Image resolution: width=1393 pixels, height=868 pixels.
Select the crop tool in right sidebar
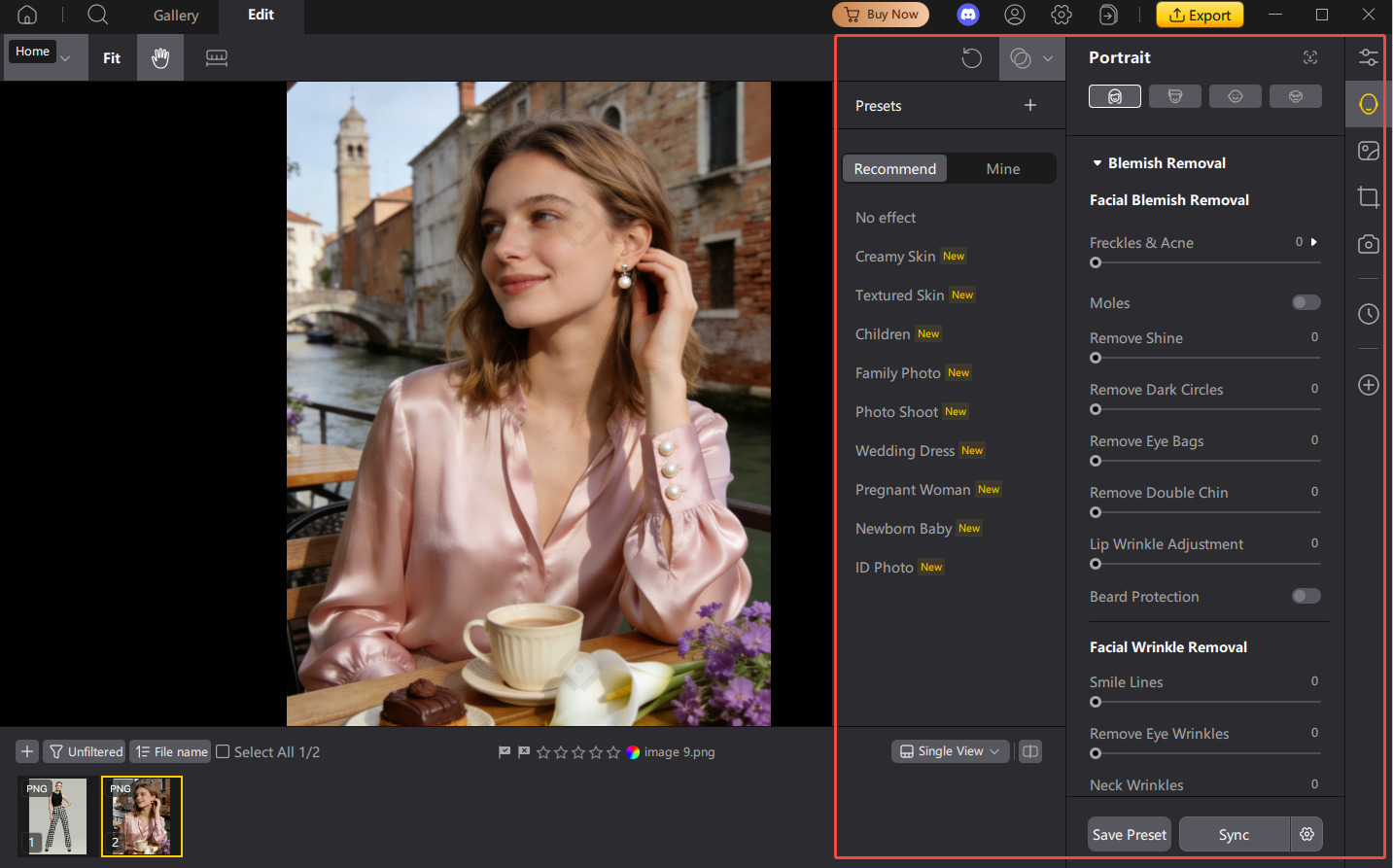[x=1368, y=197]
